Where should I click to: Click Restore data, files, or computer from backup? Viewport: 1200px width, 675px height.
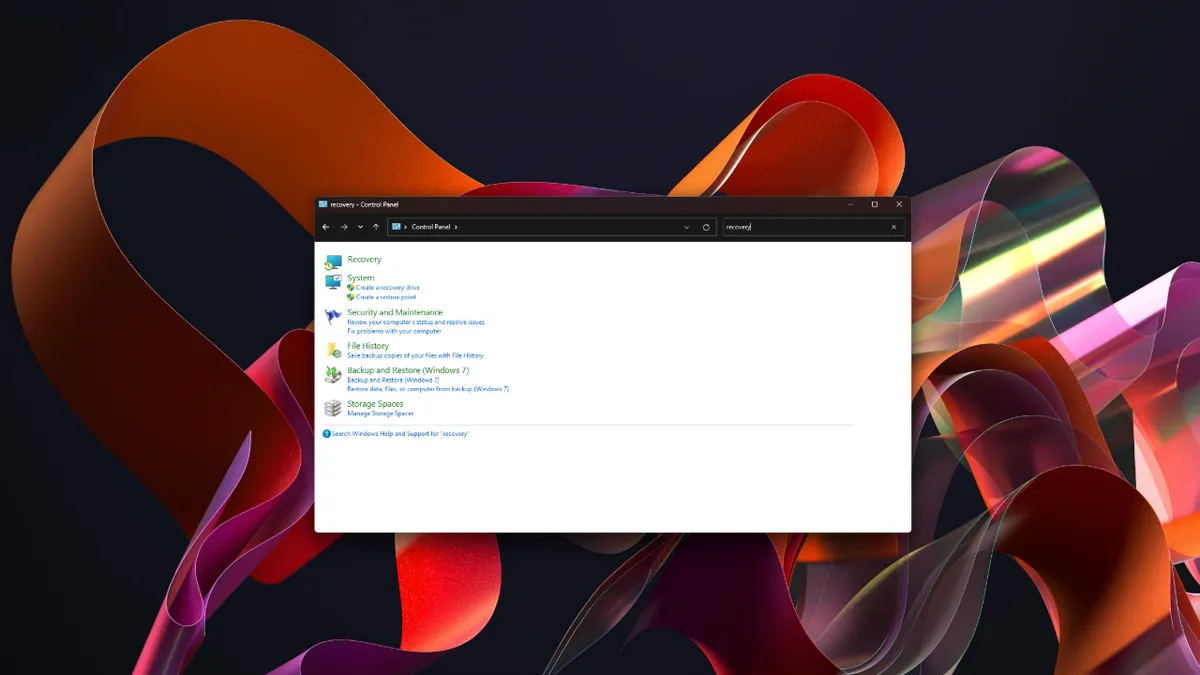[x=428, y=389]
